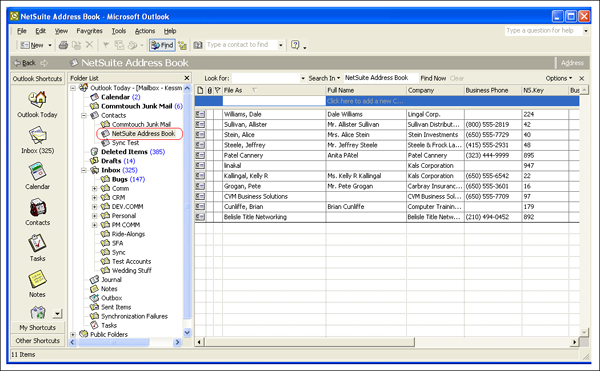600x371 pixels.
Task: Click contact card icon for Belisle Title Networking
Action: point(200,217)
